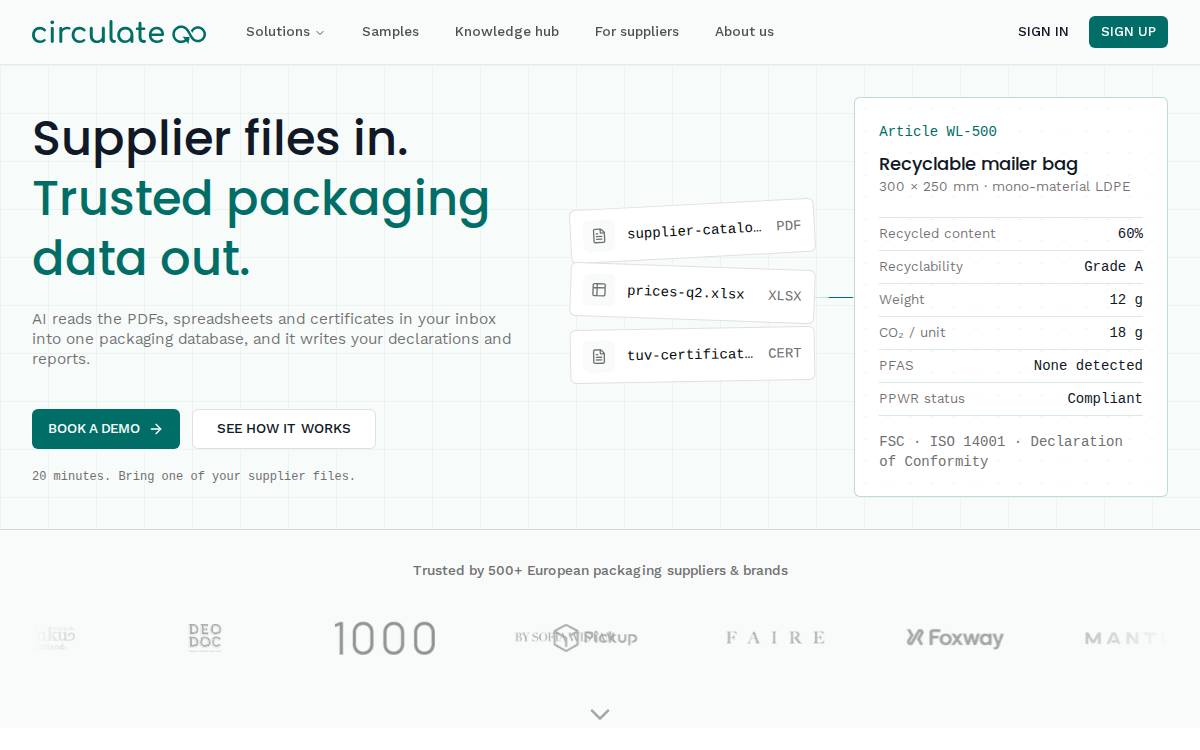Click the 20 minutes supplier files note

click(194, 477)
